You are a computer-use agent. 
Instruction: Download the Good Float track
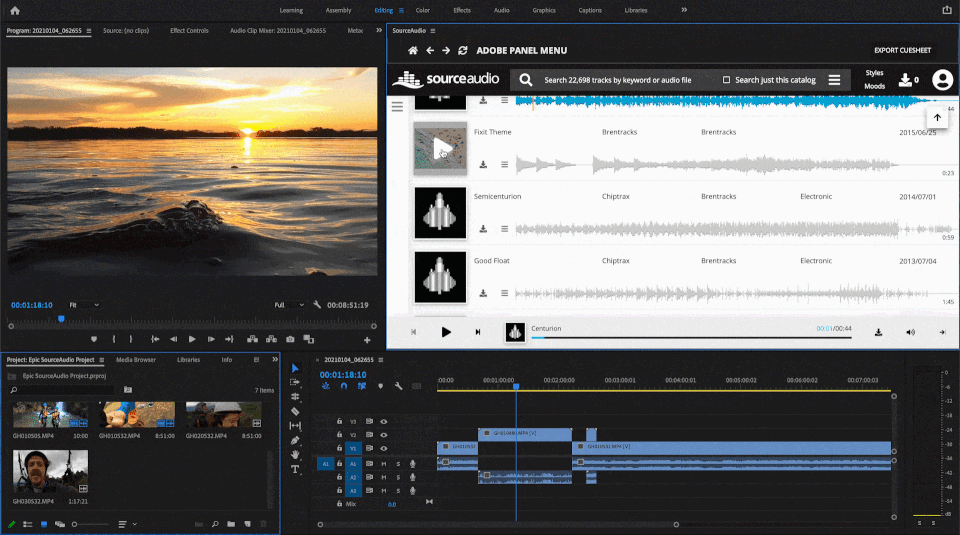click(x=483, y=293)
